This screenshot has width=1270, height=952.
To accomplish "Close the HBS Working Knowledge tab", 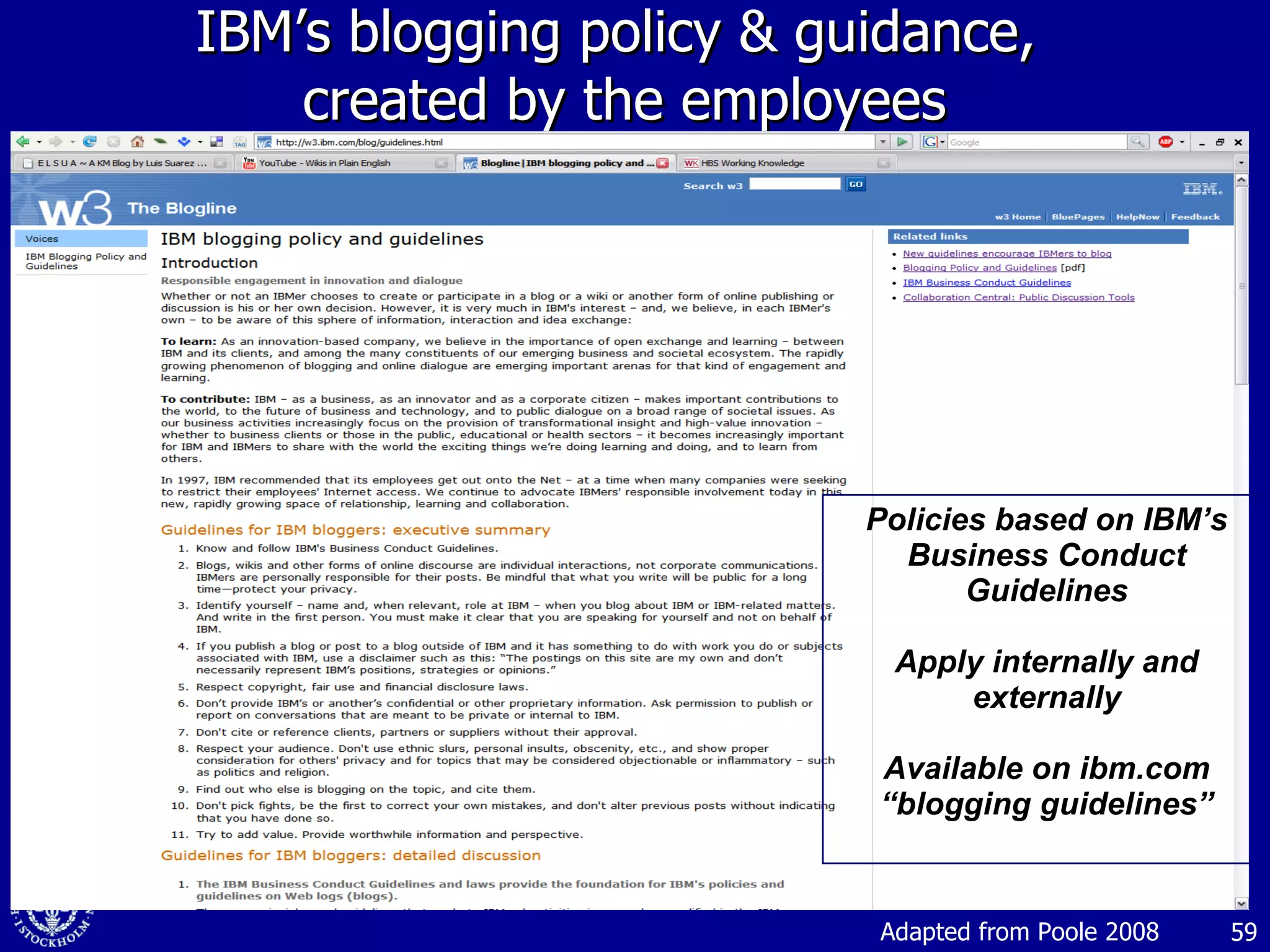I will (884, 163).
